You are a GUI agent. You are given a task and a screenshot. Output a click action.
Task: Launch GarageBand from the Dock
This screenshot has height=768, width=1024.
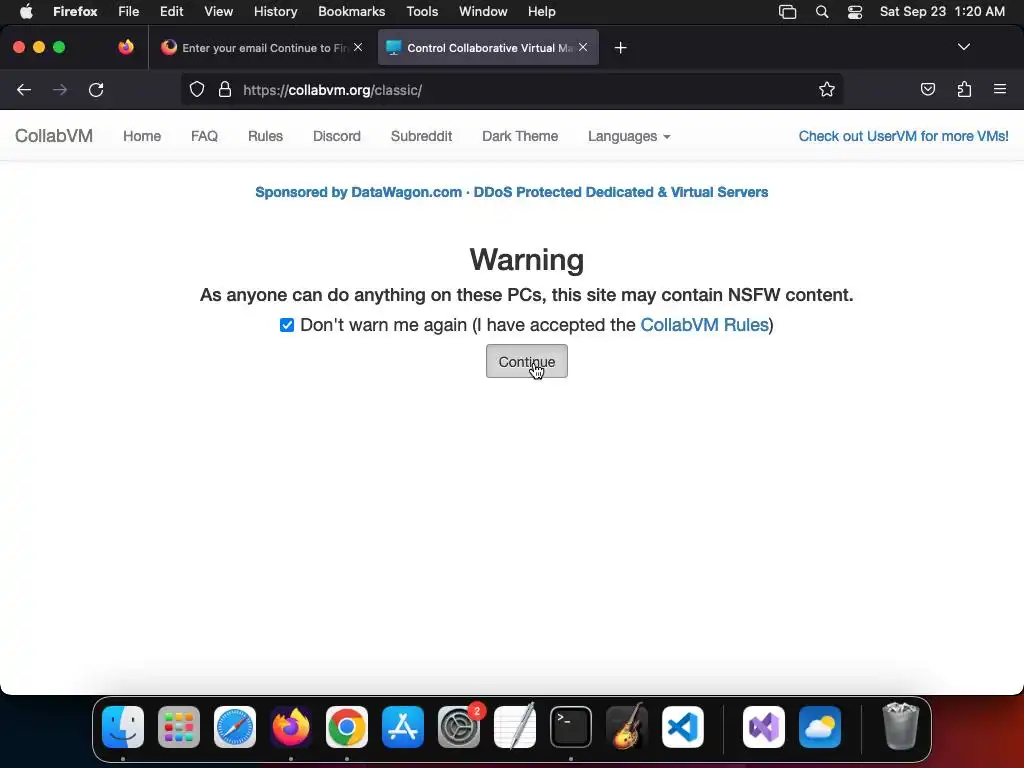pyautogui.click(x=627, y=727)
